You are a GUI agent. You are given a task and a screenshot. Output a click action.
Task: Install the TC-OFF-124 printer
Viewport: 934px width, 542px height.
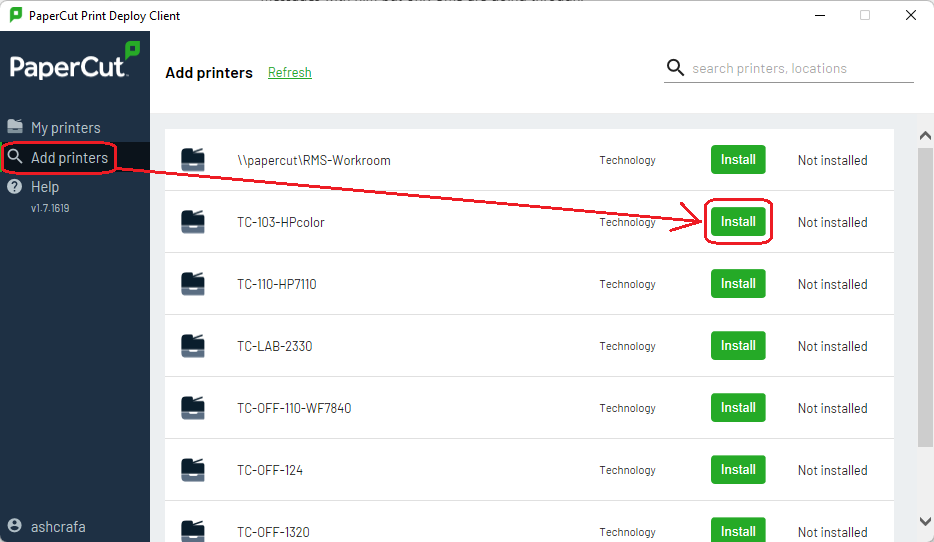738,469
